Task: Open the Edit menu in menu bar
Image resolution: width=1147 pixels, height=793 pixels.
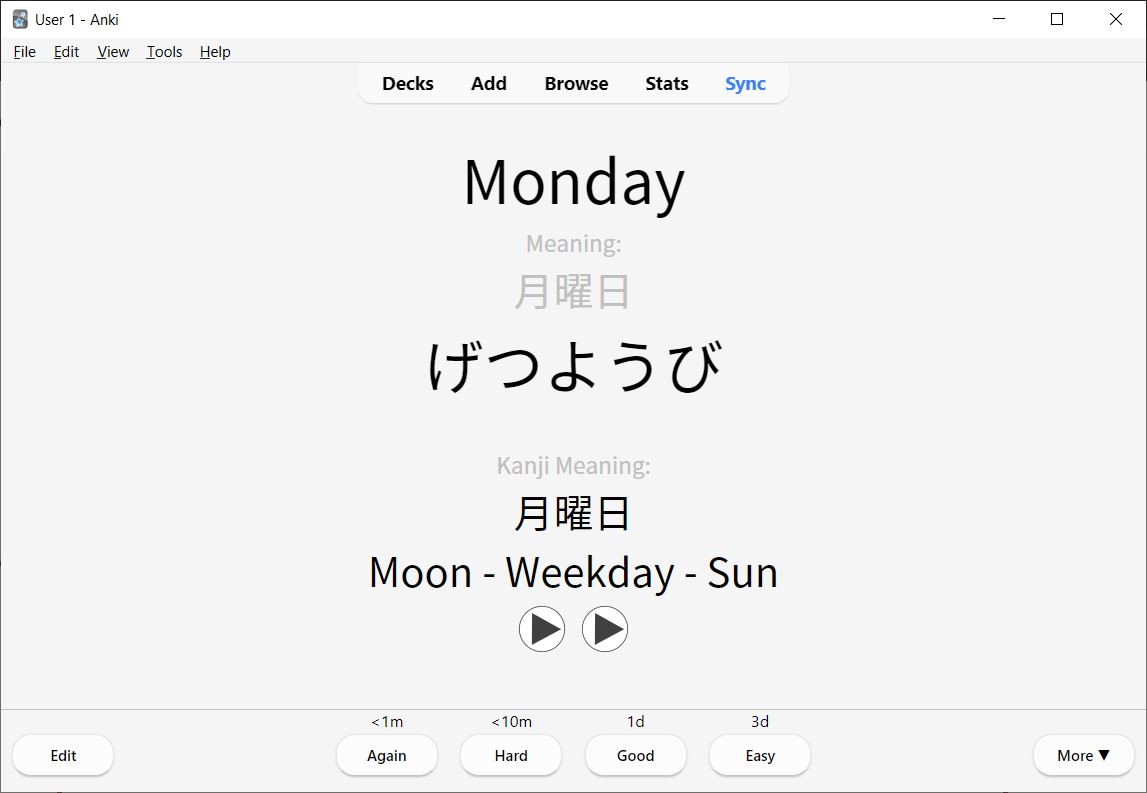Action: pos(66,51)
